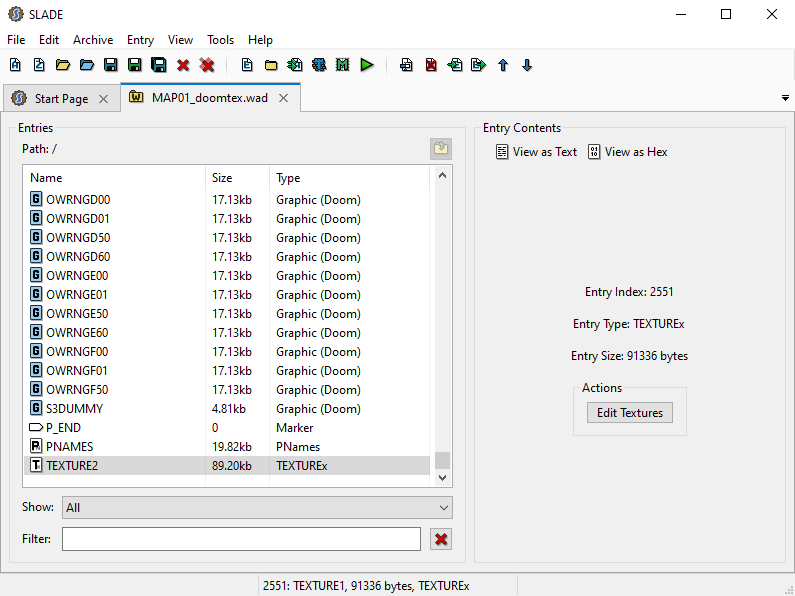Open the Archive menu
Viewport: 795px width, 596px height.
[x=93, y=40]
